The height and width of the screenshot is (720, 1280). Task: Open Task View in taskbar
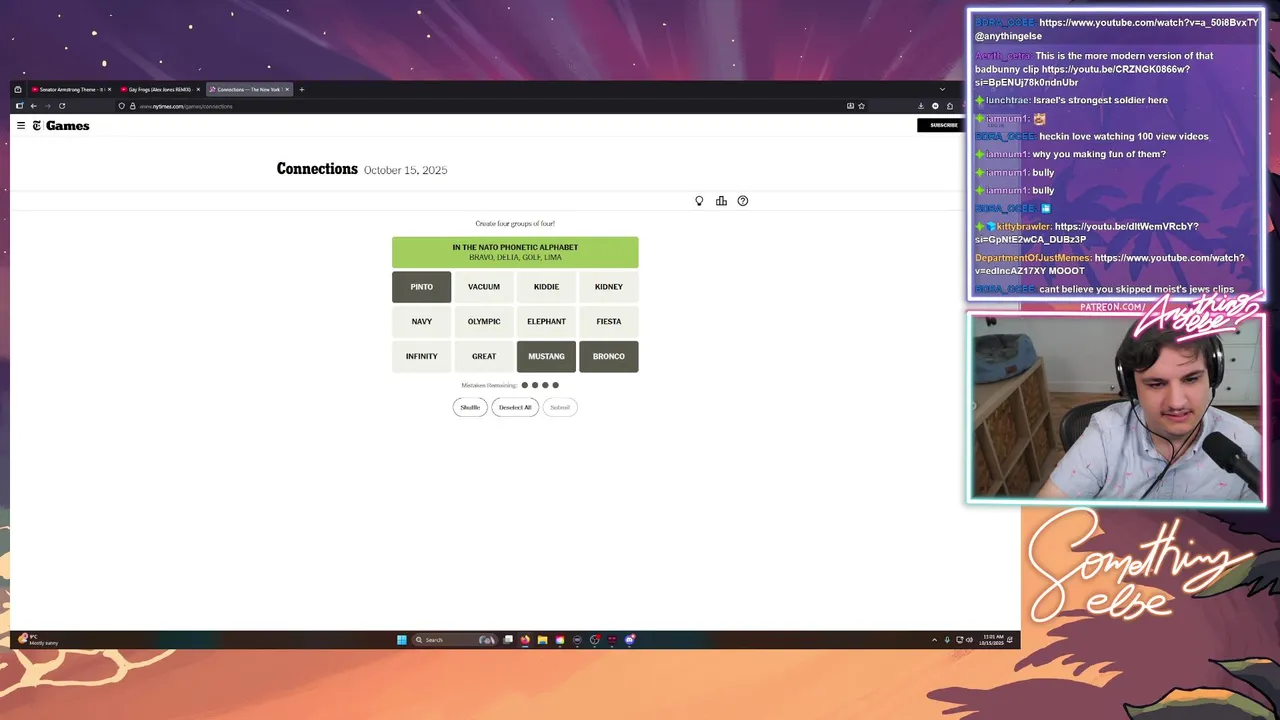508,640
